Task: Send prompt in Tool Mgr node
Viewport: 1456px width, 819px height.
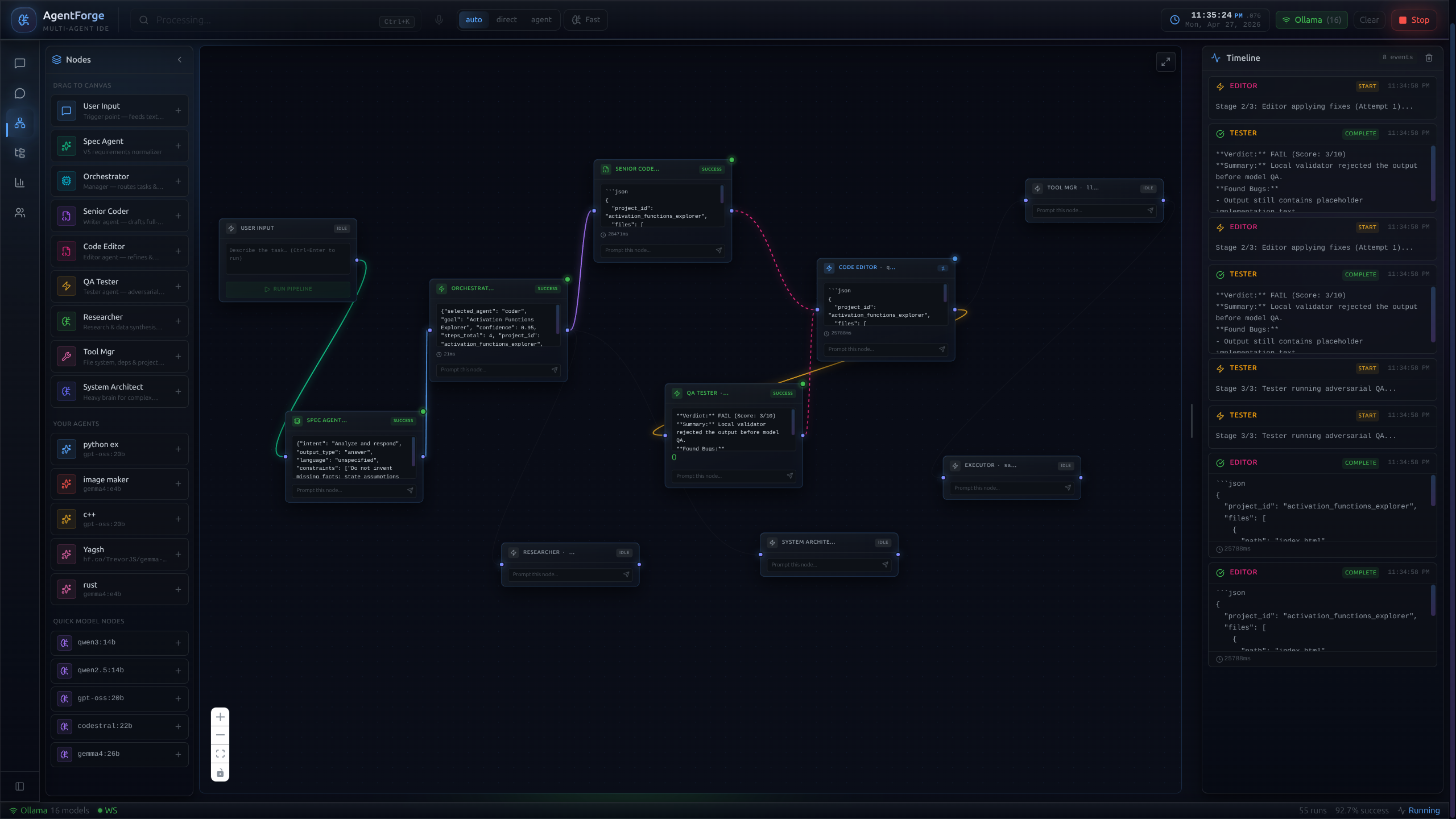Action: click(1150, 210)
